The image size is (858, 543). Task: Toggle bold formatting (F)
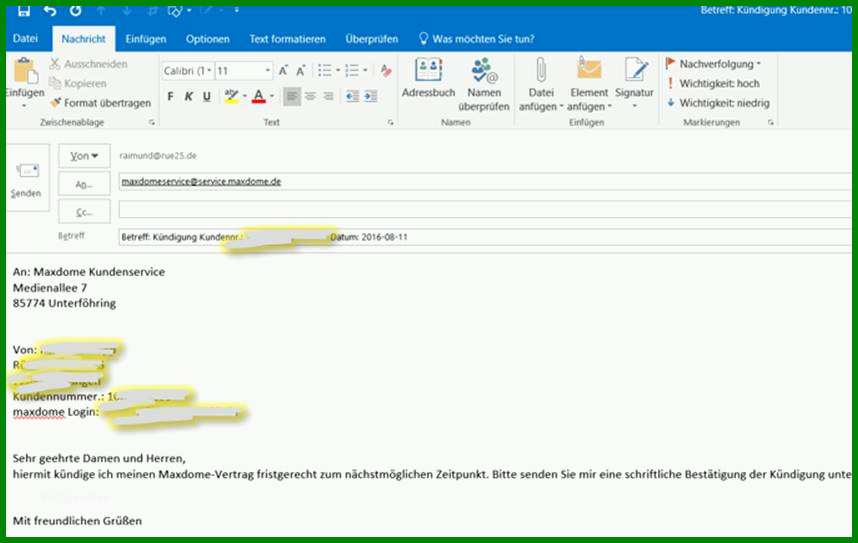pos(170,97)
